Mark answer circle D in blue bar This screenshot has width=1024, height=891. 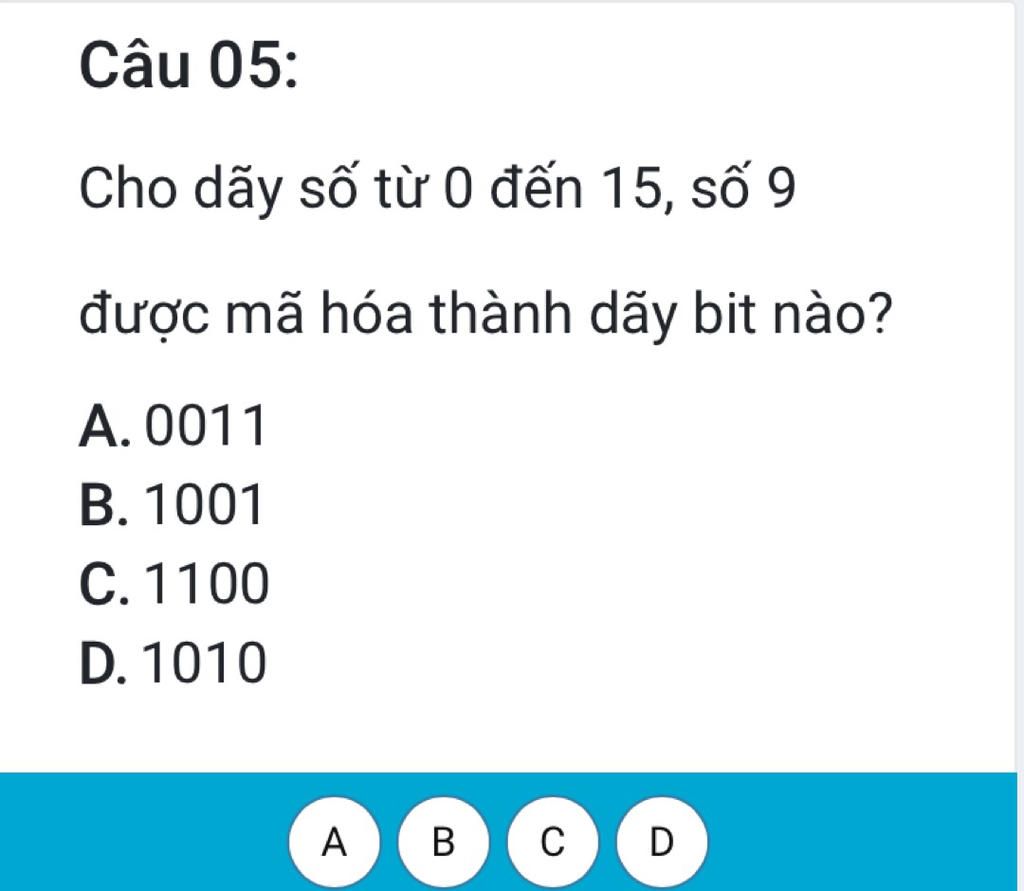[x=659, y=840]
